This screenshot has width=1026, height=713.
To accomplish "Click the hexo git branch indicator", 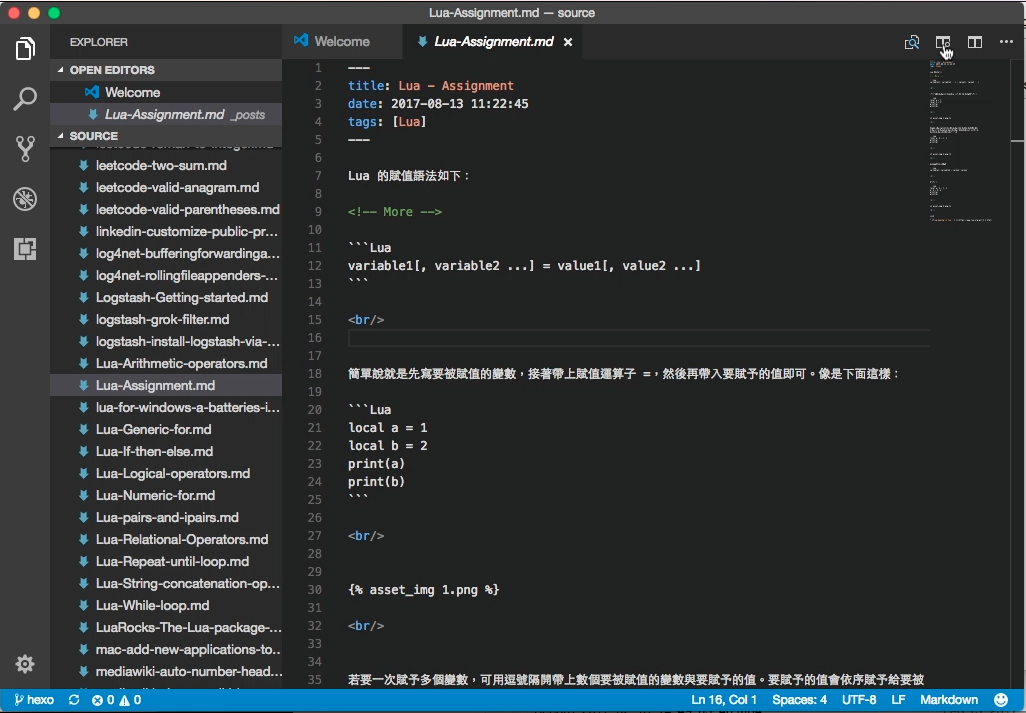I will click(34, 700).
